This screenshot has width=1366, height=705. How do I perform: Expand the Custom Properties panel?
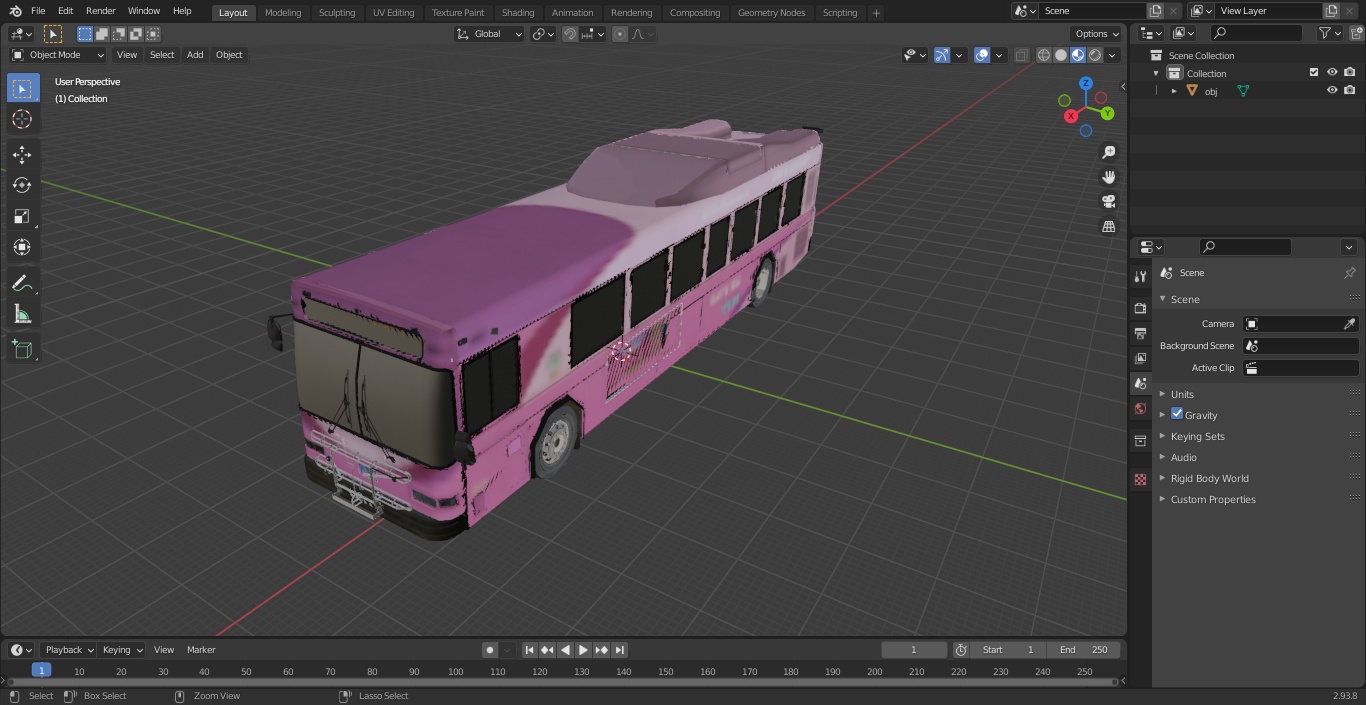(x=1213, y=499)
